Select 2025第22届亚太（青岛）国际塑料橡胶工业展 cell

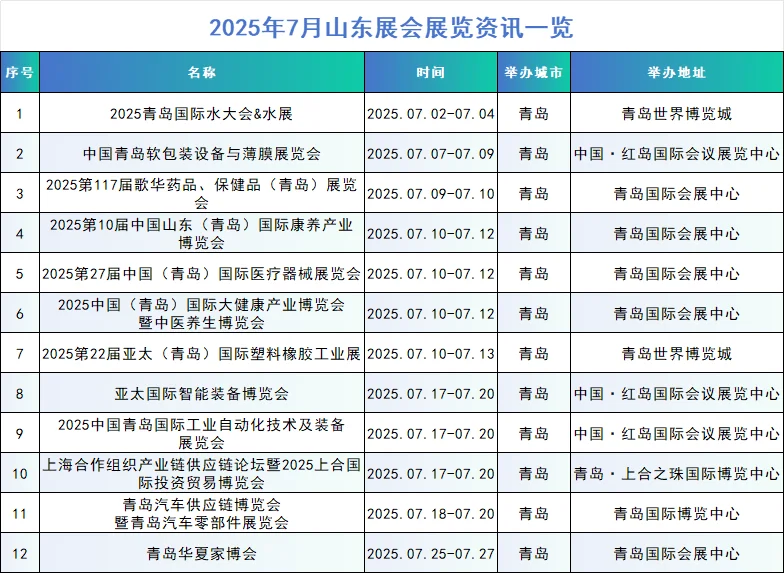coord(202,354)
